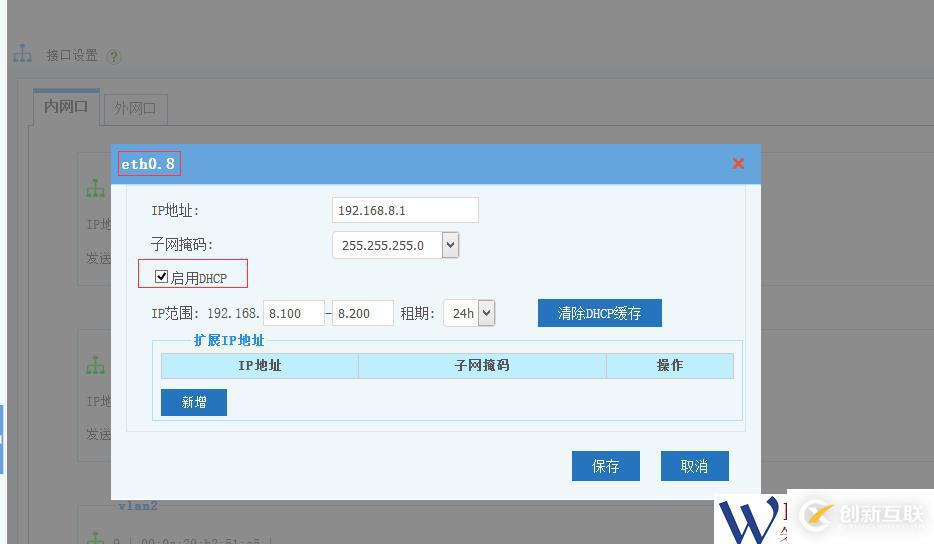This screenshot has height=544, width=934.
Task: Click the 子网掩码 column header in extended table
Action: click(482, 366)
